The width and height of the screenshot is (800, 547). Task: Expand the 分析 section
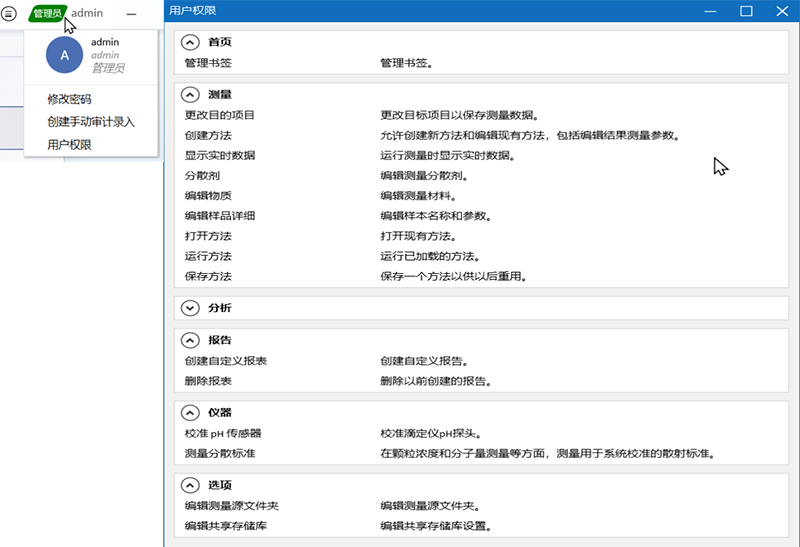(190, 308)
